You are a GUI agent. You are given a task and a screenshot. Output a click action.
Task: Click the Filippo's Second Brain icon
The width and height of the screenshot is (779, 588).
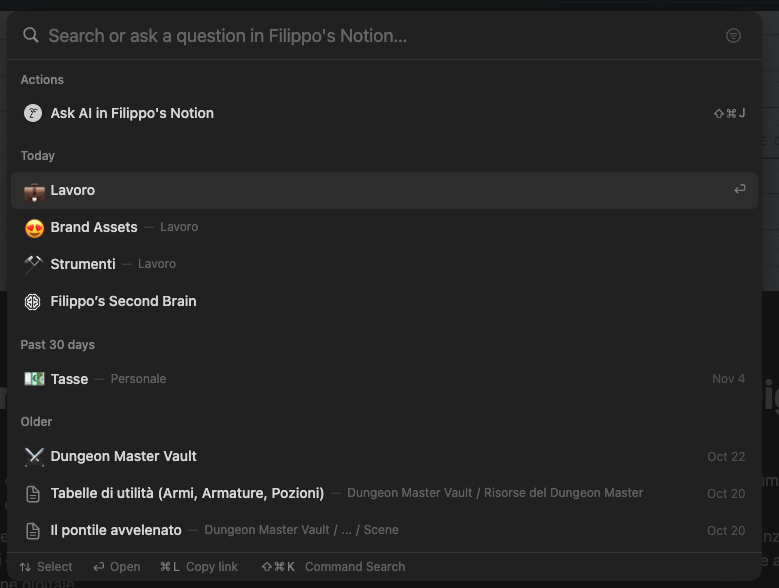point(33,301)
